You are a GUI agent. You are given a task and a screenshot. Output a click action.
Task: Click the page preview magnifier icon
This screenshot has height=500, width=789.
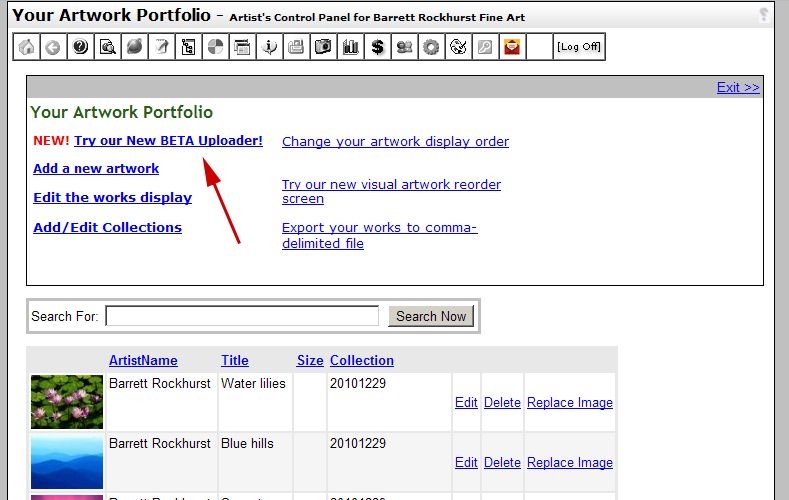point(108,47)
